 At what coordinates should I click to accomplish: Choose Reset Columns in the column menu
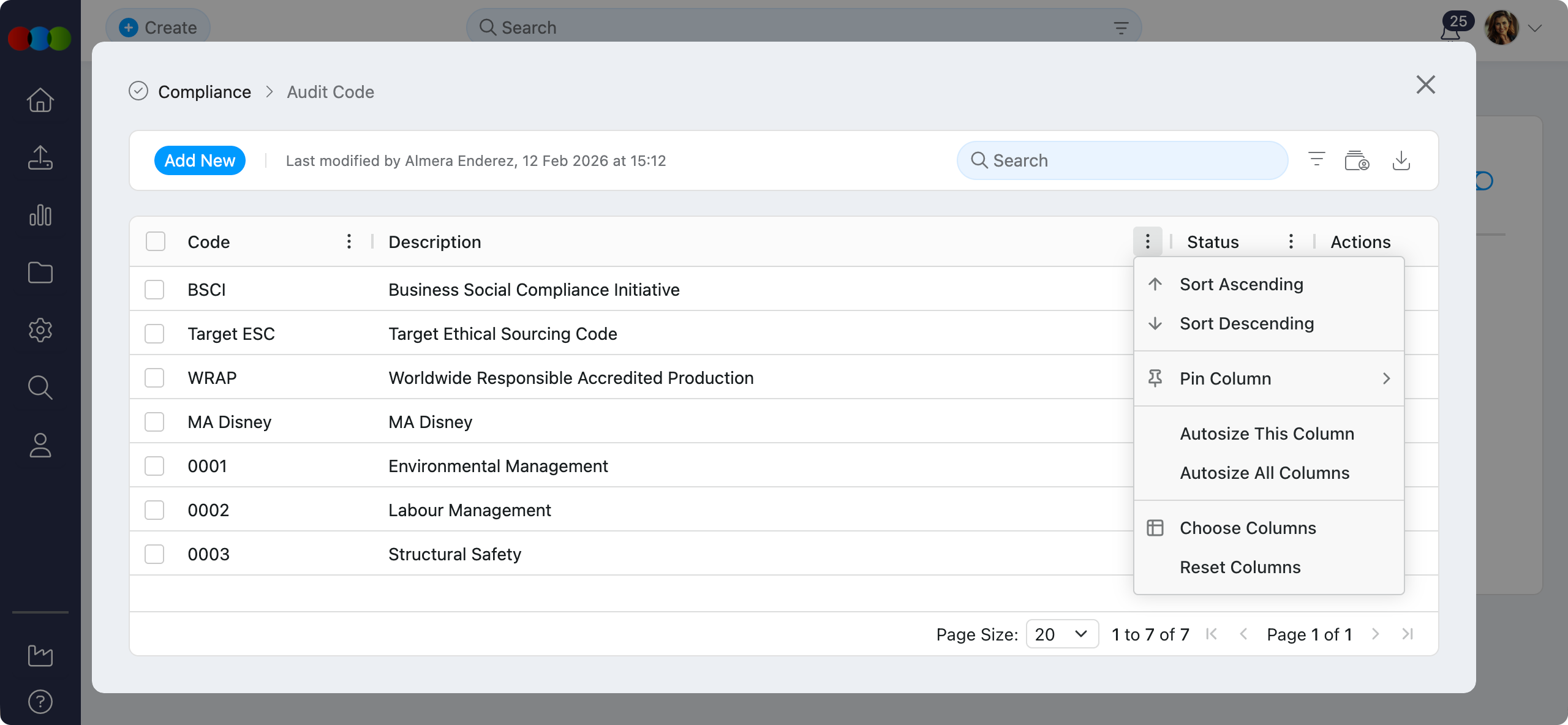tap(1240, 567)
